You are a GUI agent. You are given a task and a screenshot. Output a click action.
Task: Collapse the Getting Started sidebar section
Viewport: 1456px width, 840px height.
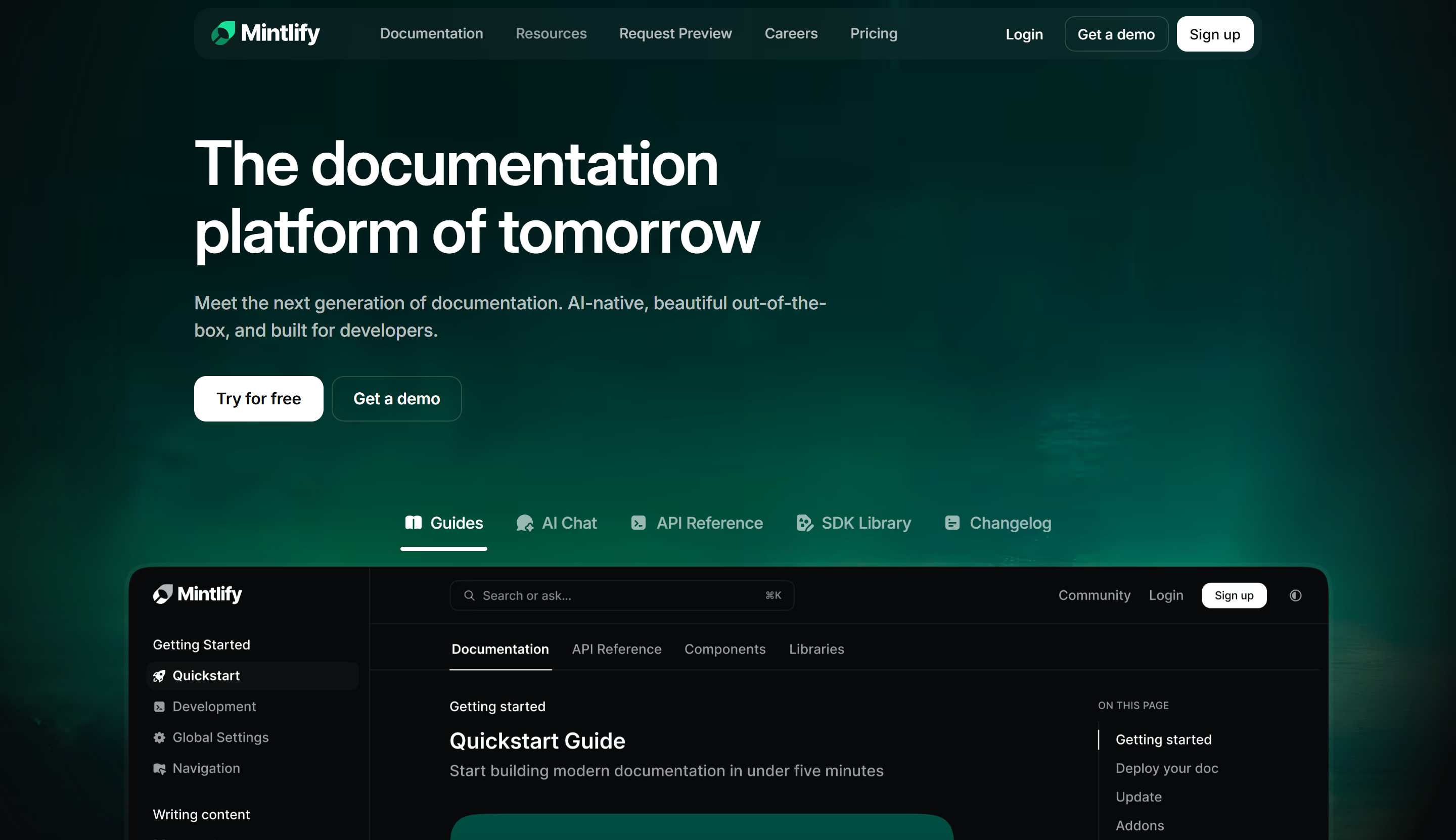(x=201, y=644)
